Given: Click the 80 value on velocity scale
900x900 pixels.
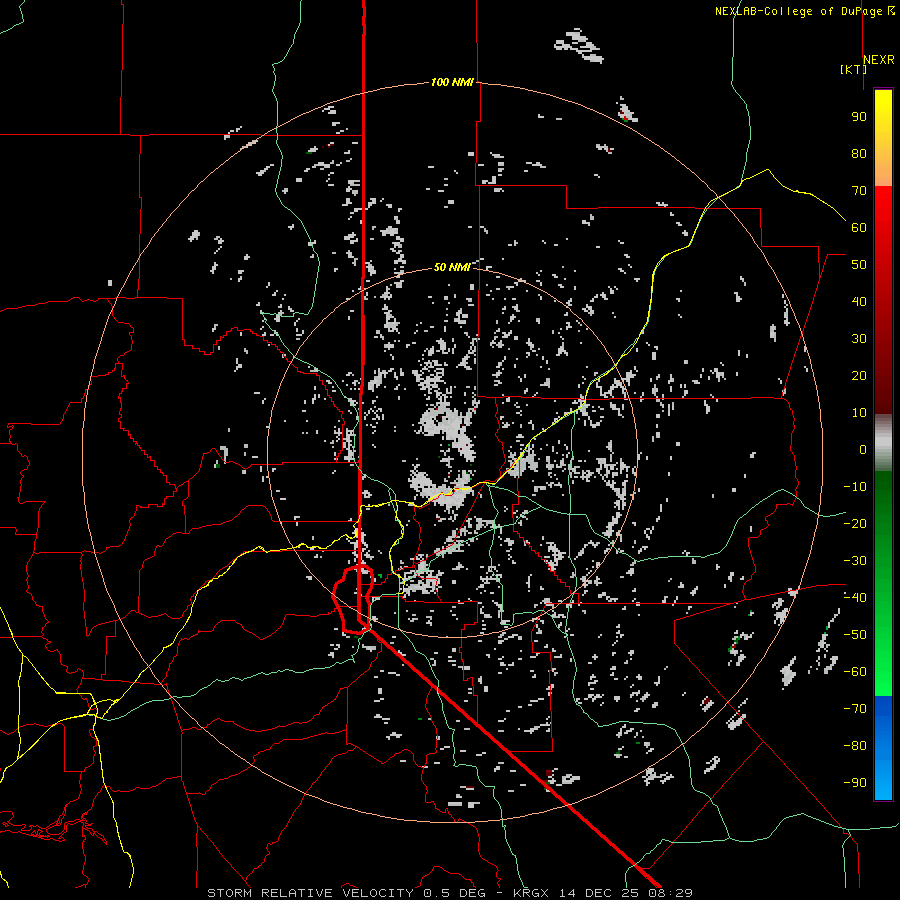Looking at the screenshot, I should 859,154.
